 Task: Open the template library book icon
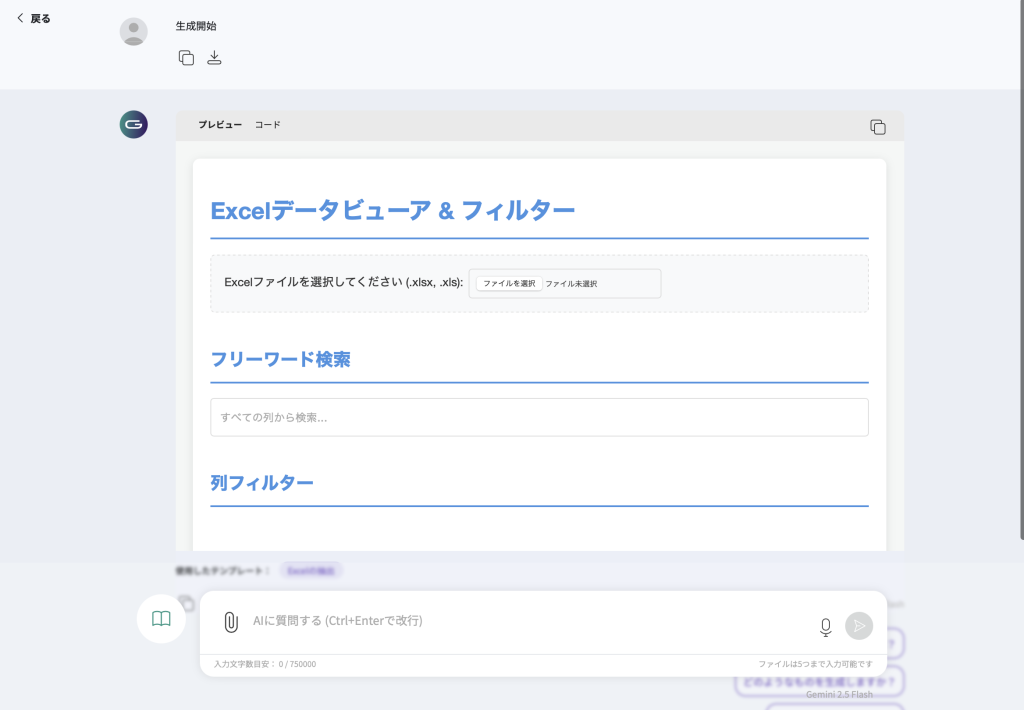161,619
